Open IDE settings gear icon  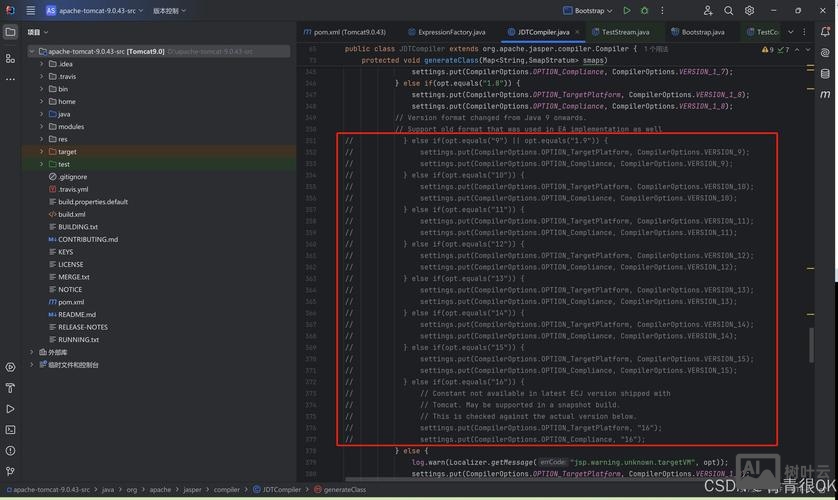pos(749,10)
